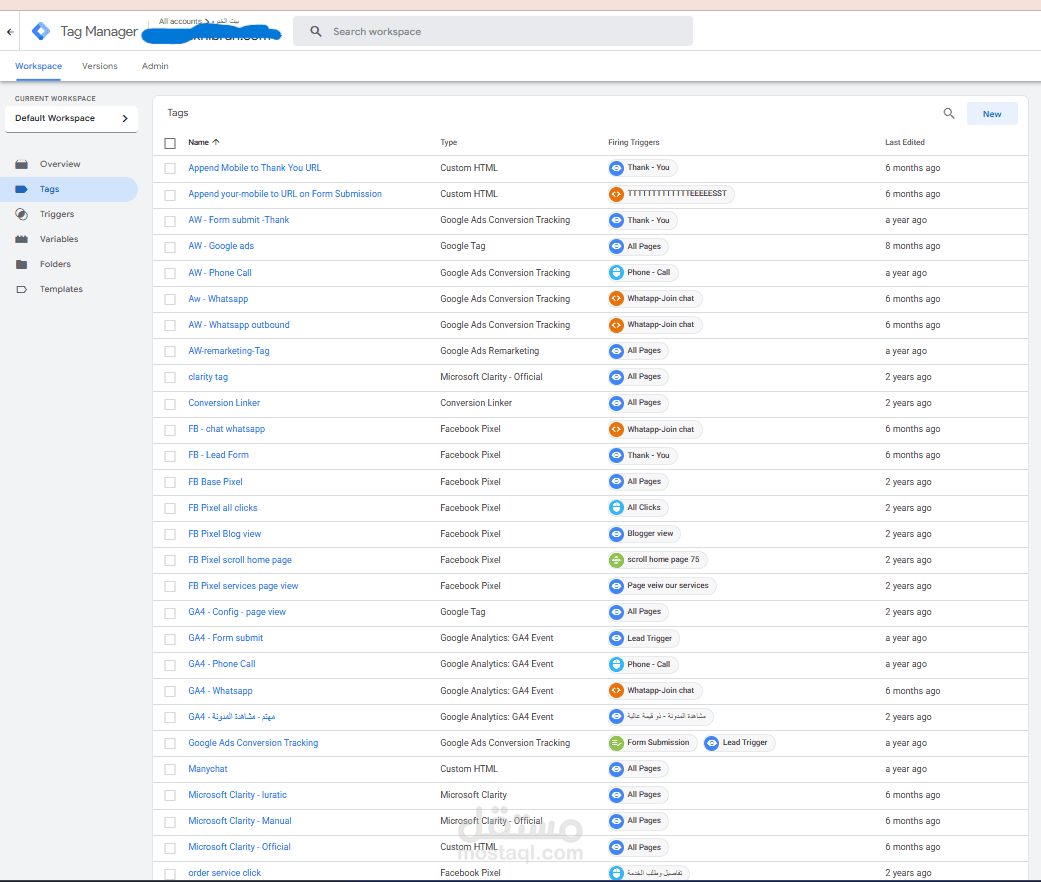Click the All Clicks trigger icon in the FB Pixel all clicks row
The height and width of the screenshot is (882, 1041).
(x=616, y=508)
